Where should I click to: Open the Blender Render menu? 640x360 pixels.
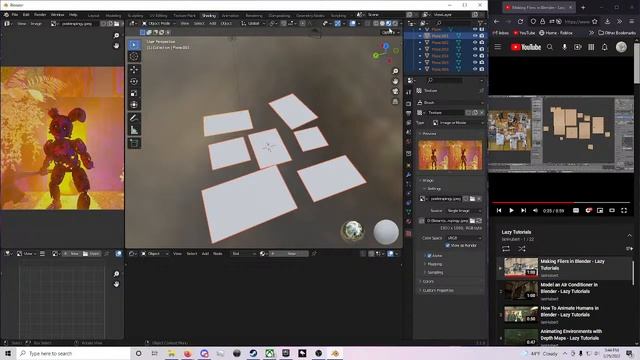[x=40, y=15]
